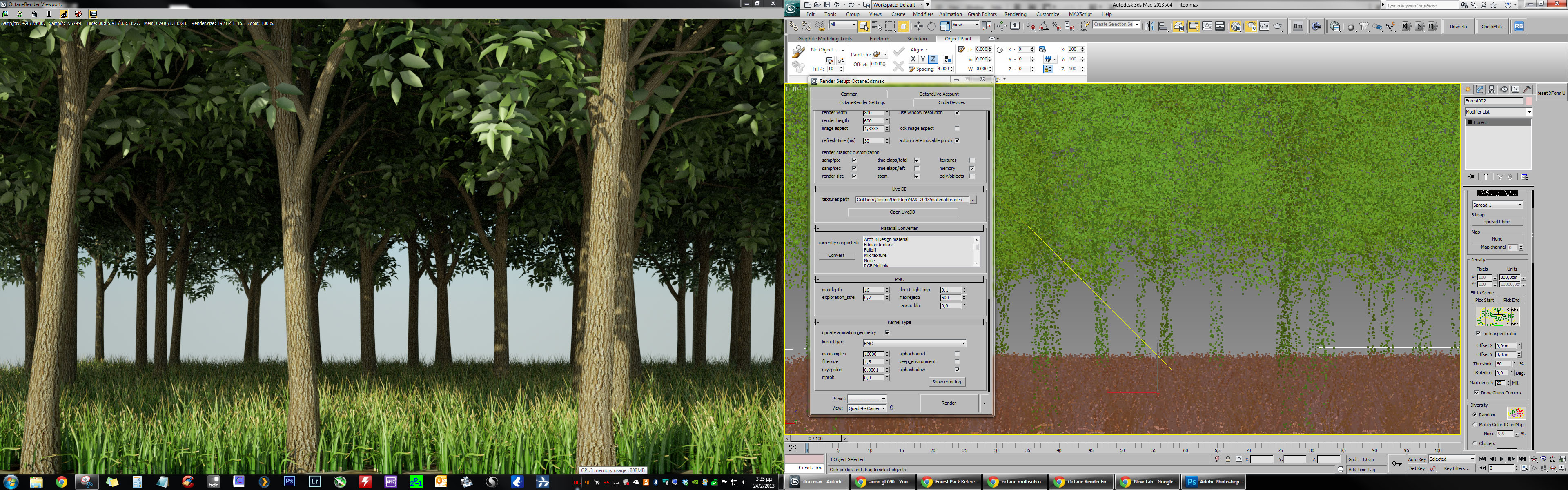
Task: Open the kernel type PMC dropdown
Action: 914,343
